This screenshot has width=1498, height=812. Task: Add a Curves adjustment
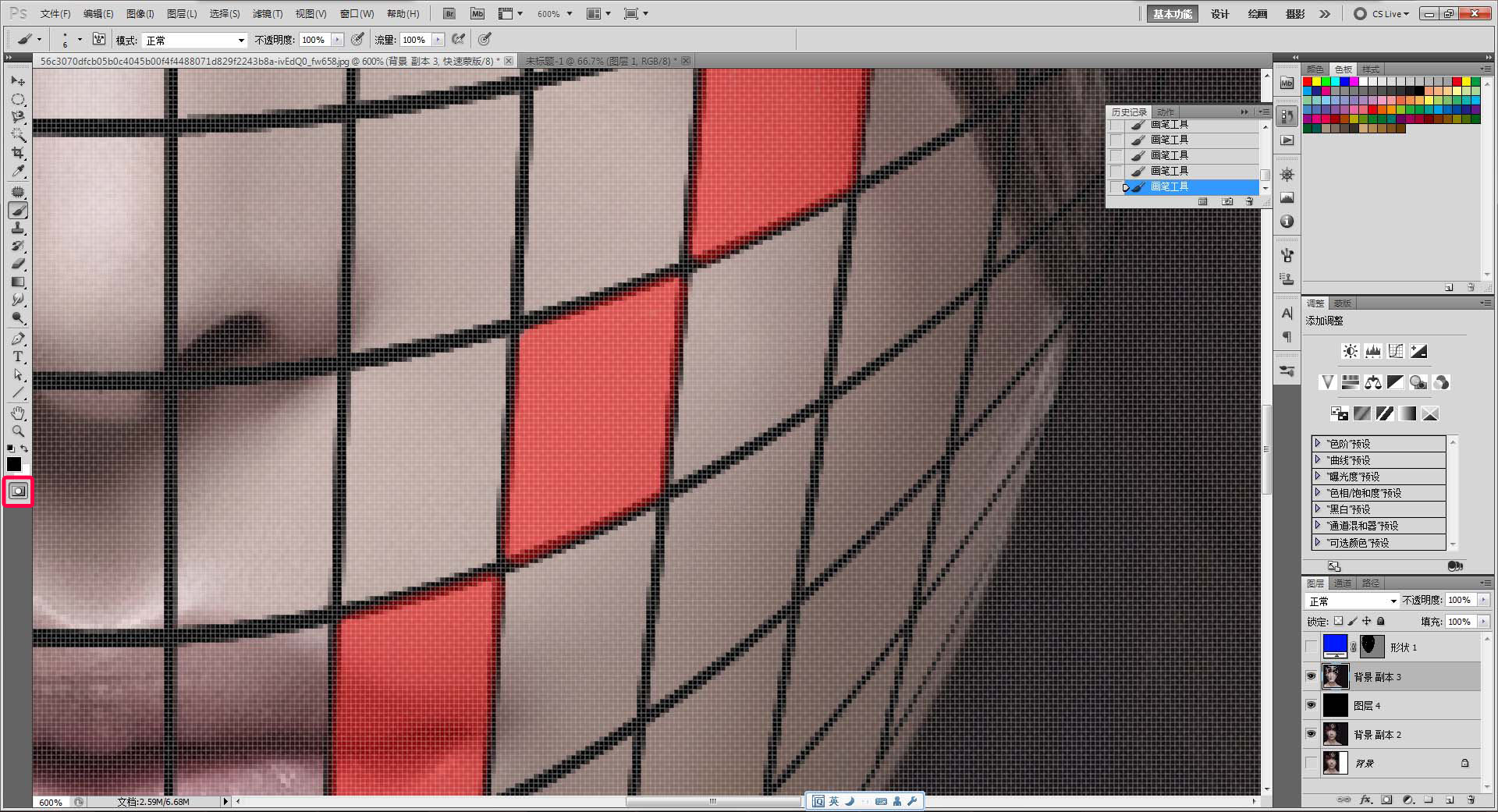click(1396, 352)
